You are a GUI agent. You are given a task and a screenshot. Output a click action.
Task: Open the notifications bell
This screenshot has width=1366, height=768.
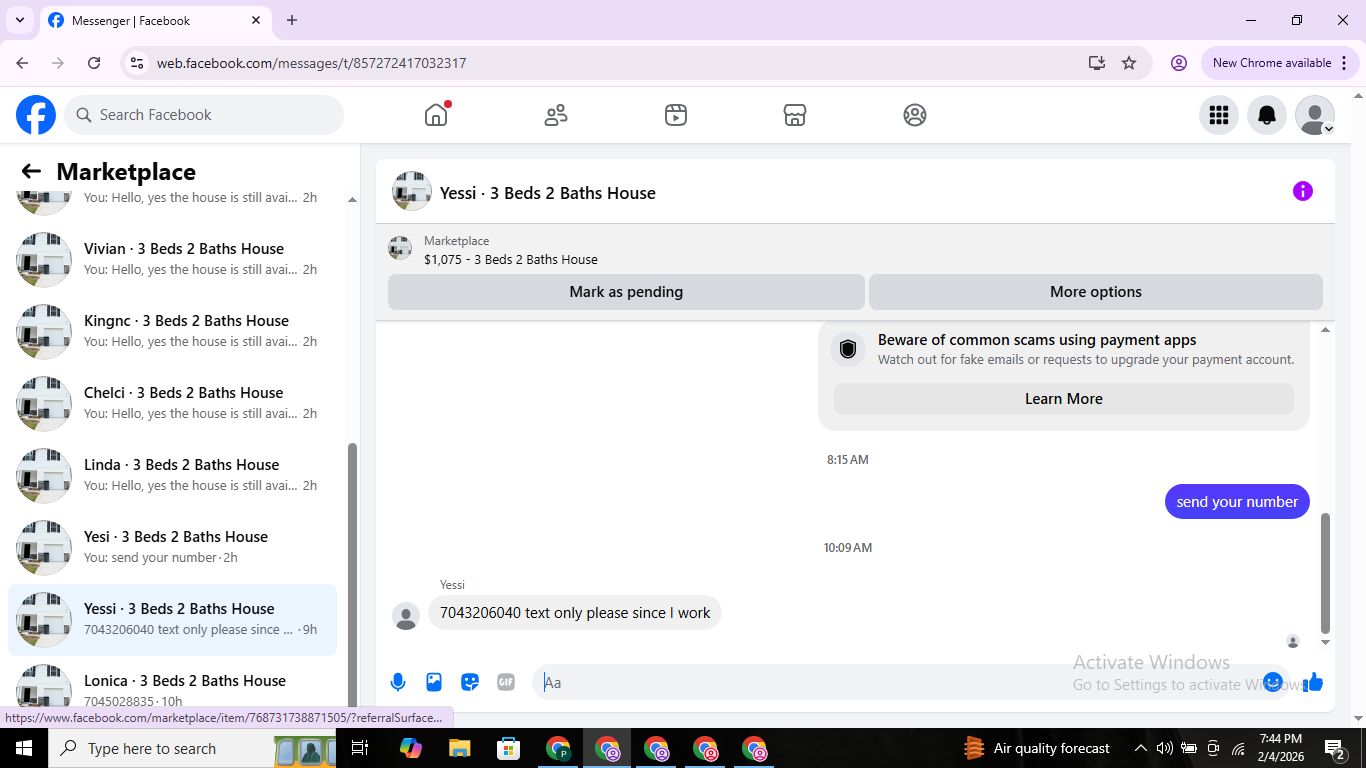tap(1267, 115)
